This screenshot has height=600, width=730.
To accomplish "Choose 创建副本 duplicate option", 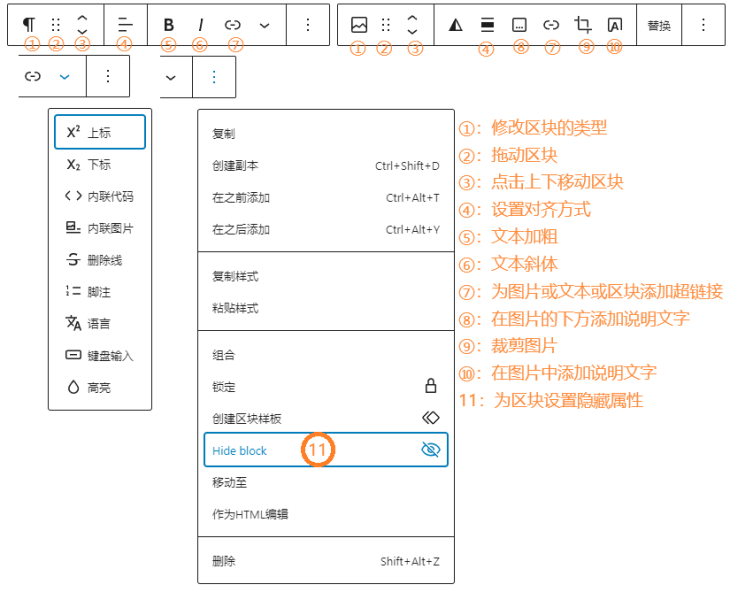I will click(x=326, y=166).
